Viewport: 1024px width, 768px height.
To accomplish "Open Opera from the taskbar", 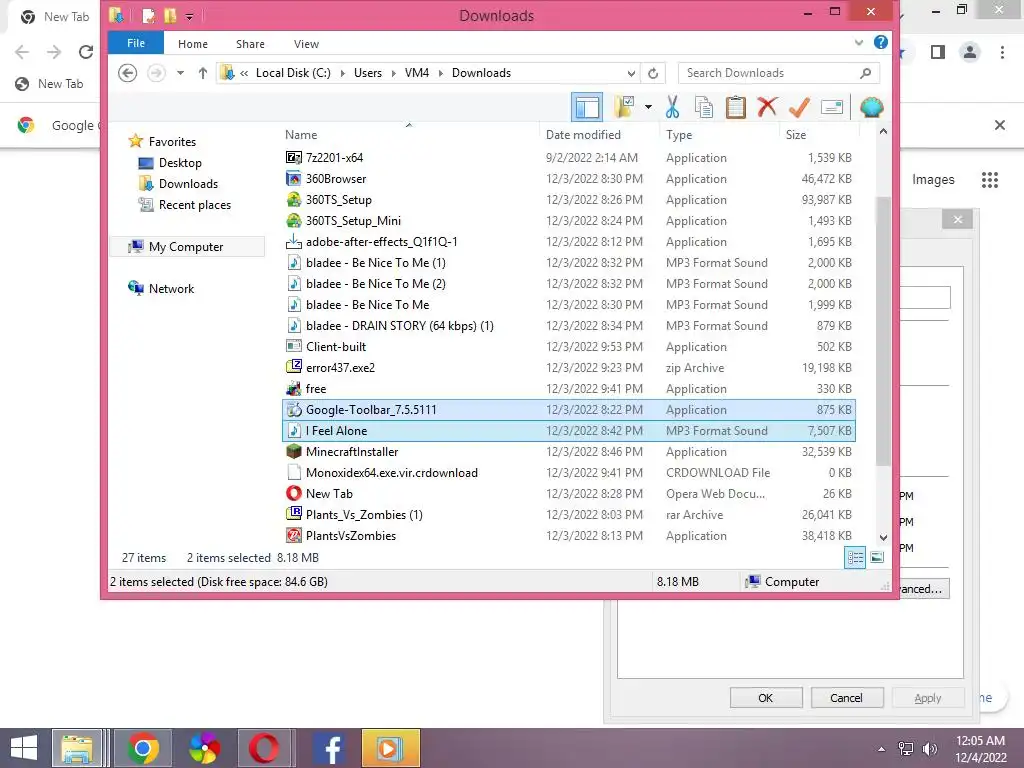I will 263,748.
